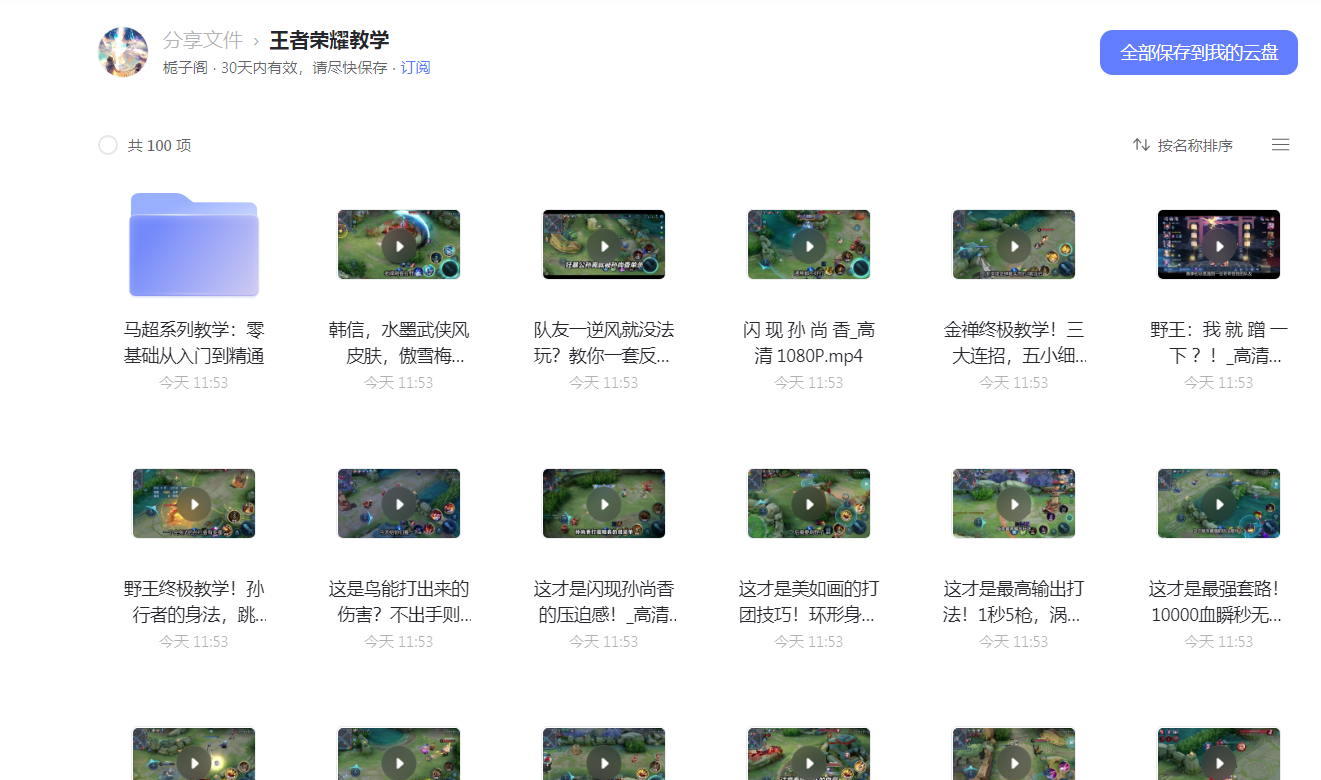Image resolution: width=1321 pixels, height=780 pixels.
Task: Click file name 野王终极教学！孙行者的身法
Action: (x=194, y=602)
